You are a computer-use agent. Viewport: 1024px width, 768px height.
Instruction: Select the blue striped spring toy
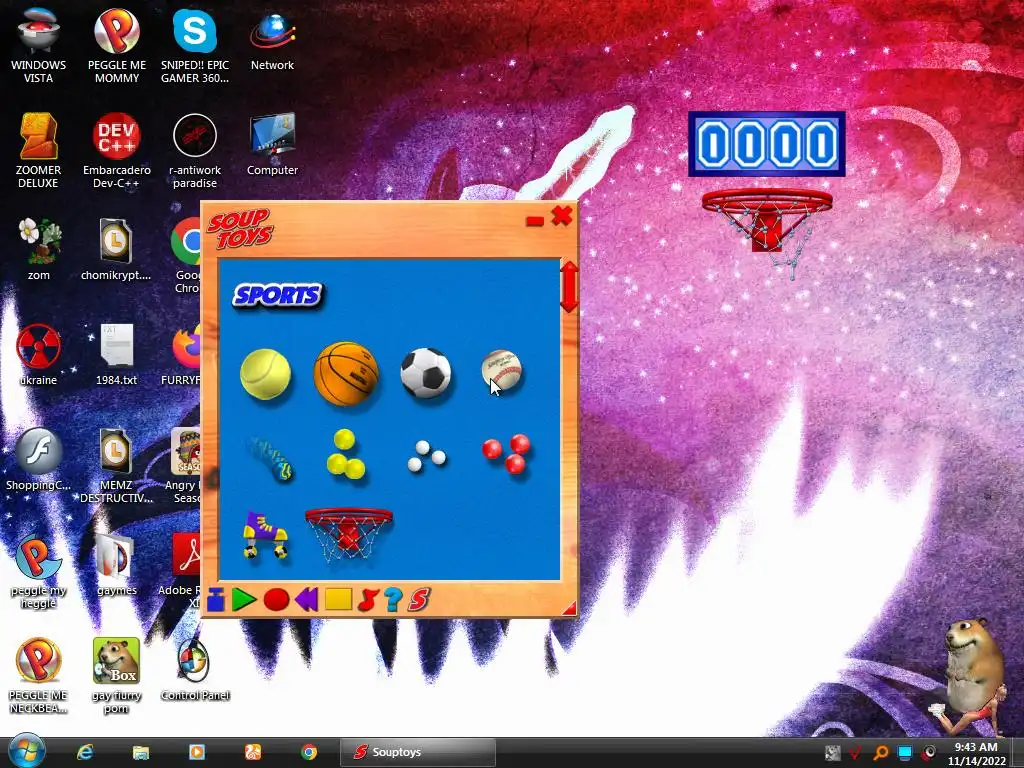(270, 458)
